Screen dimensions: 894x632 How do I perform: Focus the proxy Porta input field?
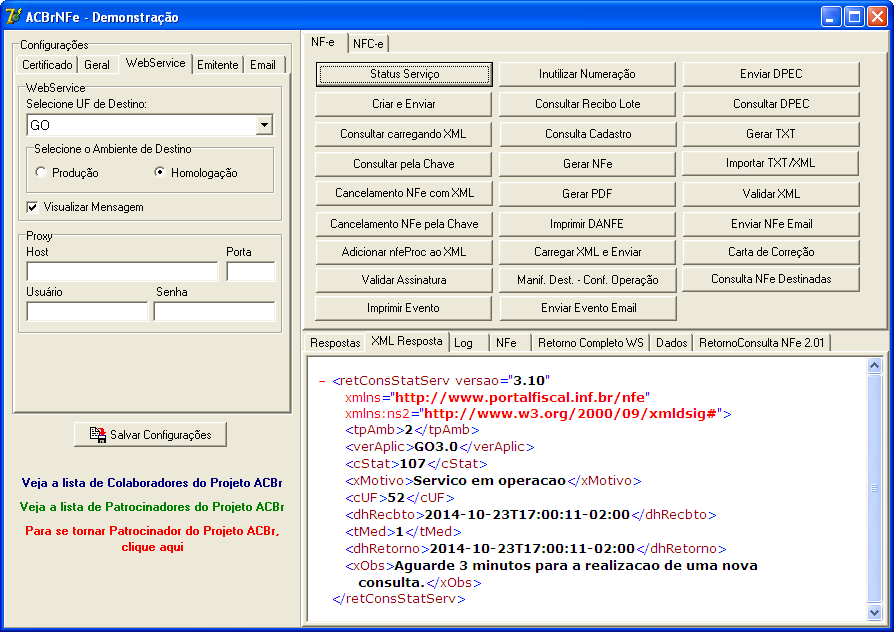[x=250, y=272]
